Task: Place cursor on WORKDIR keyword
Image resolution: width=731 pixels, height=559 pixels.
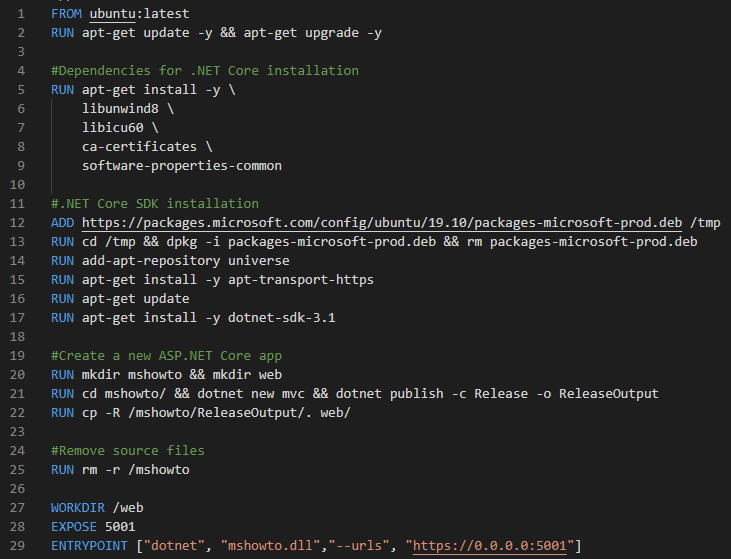Action: coord(78,508)
